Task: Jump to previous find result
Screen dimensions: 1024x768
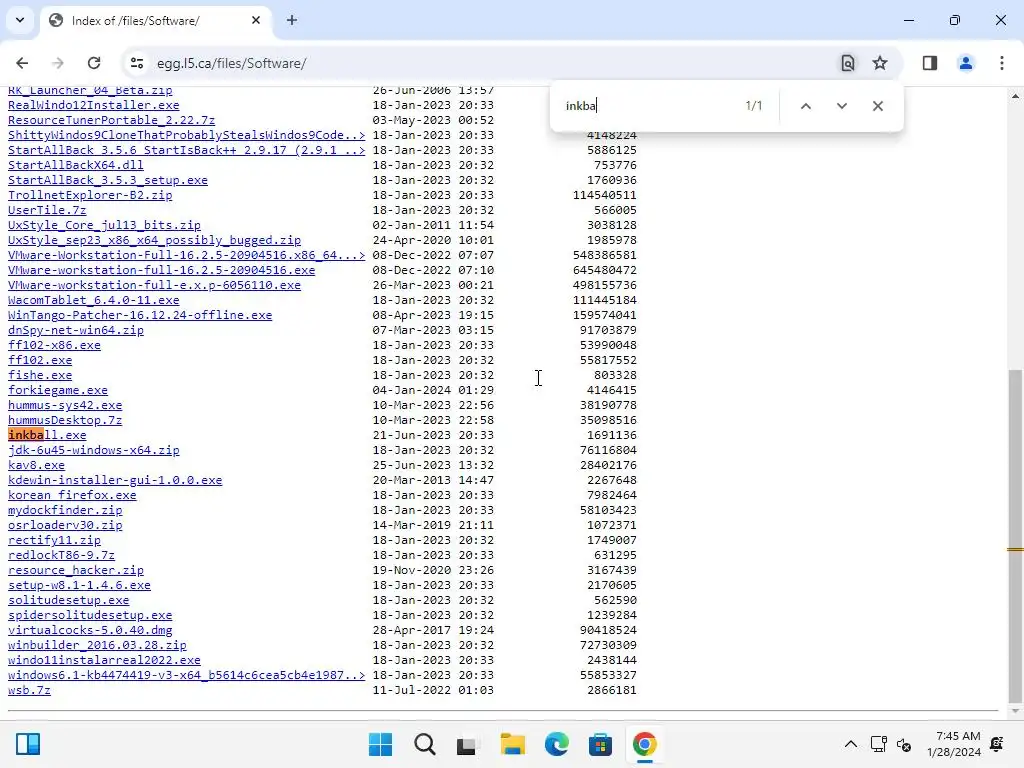Action: click(x=806, y=106)
